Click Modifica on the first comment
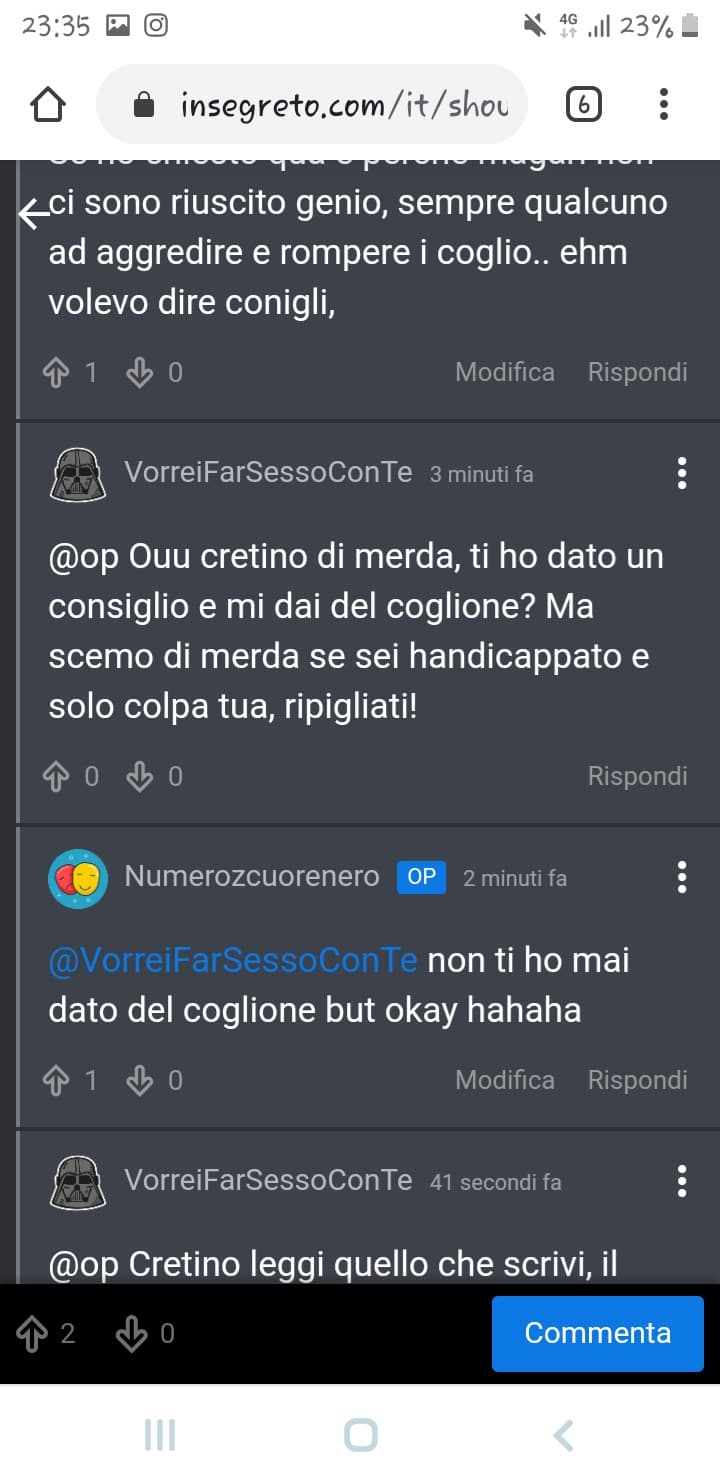The image size is (720, 1480). [x=505, y=372]
